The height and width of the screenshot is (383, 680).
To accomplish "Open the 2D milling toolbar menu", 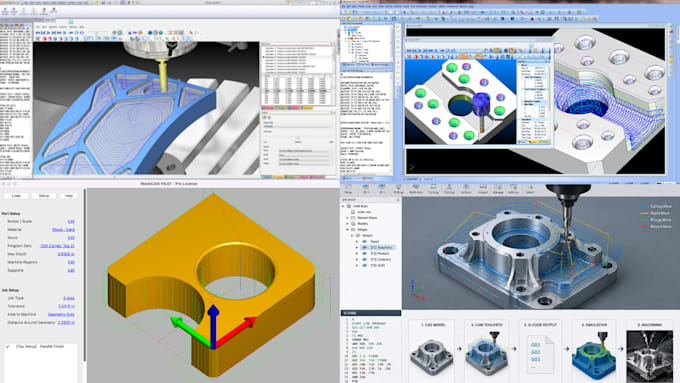I will coord(366,189).
